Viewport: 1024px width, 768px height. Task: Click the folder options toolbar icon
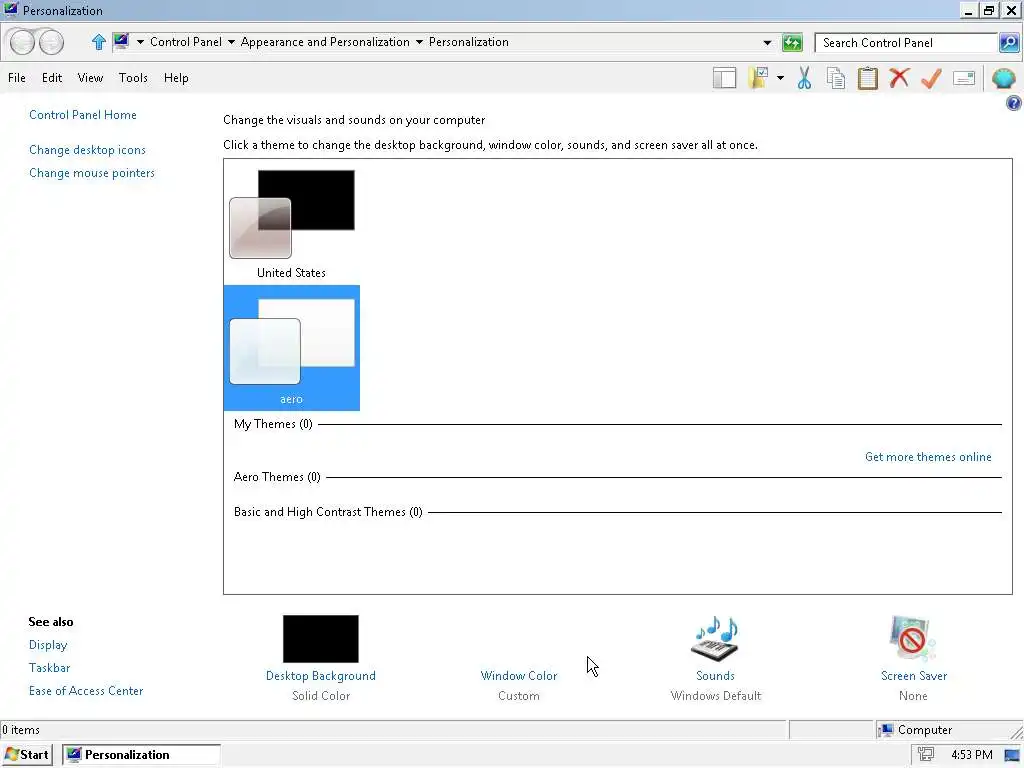tap(759, 78)
